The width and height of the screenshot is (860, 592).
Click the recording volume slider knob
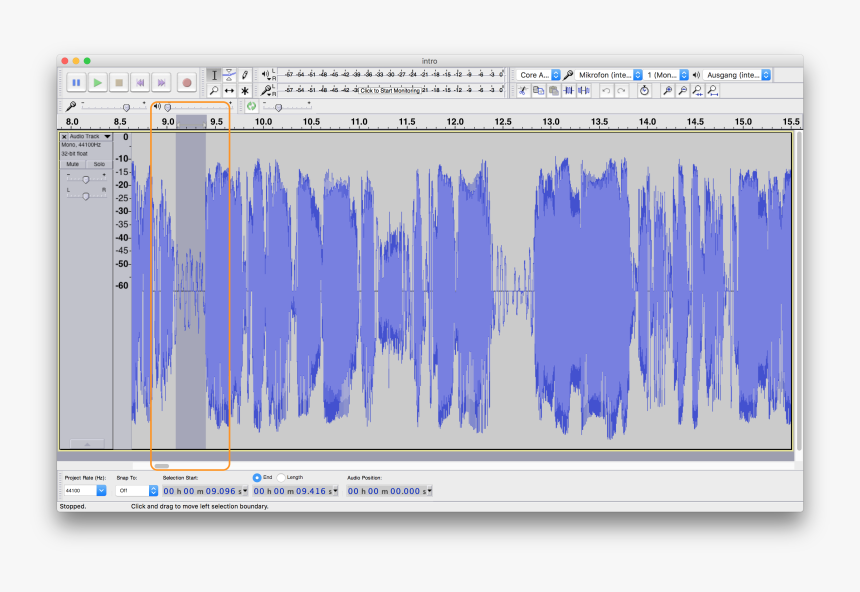coord(126,108)
